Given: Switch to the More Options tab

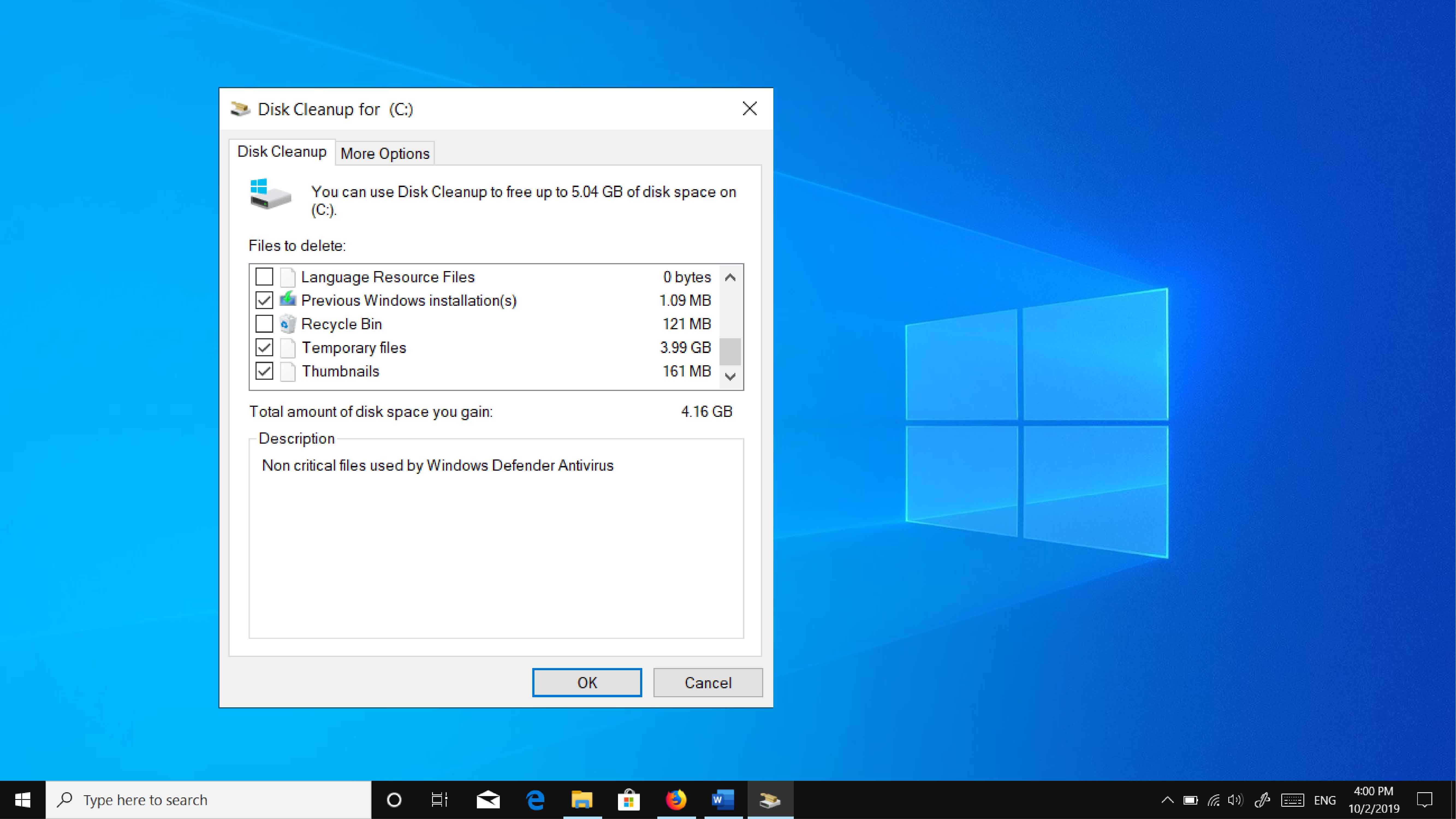Looking at the screenshot, I should 385,154.
